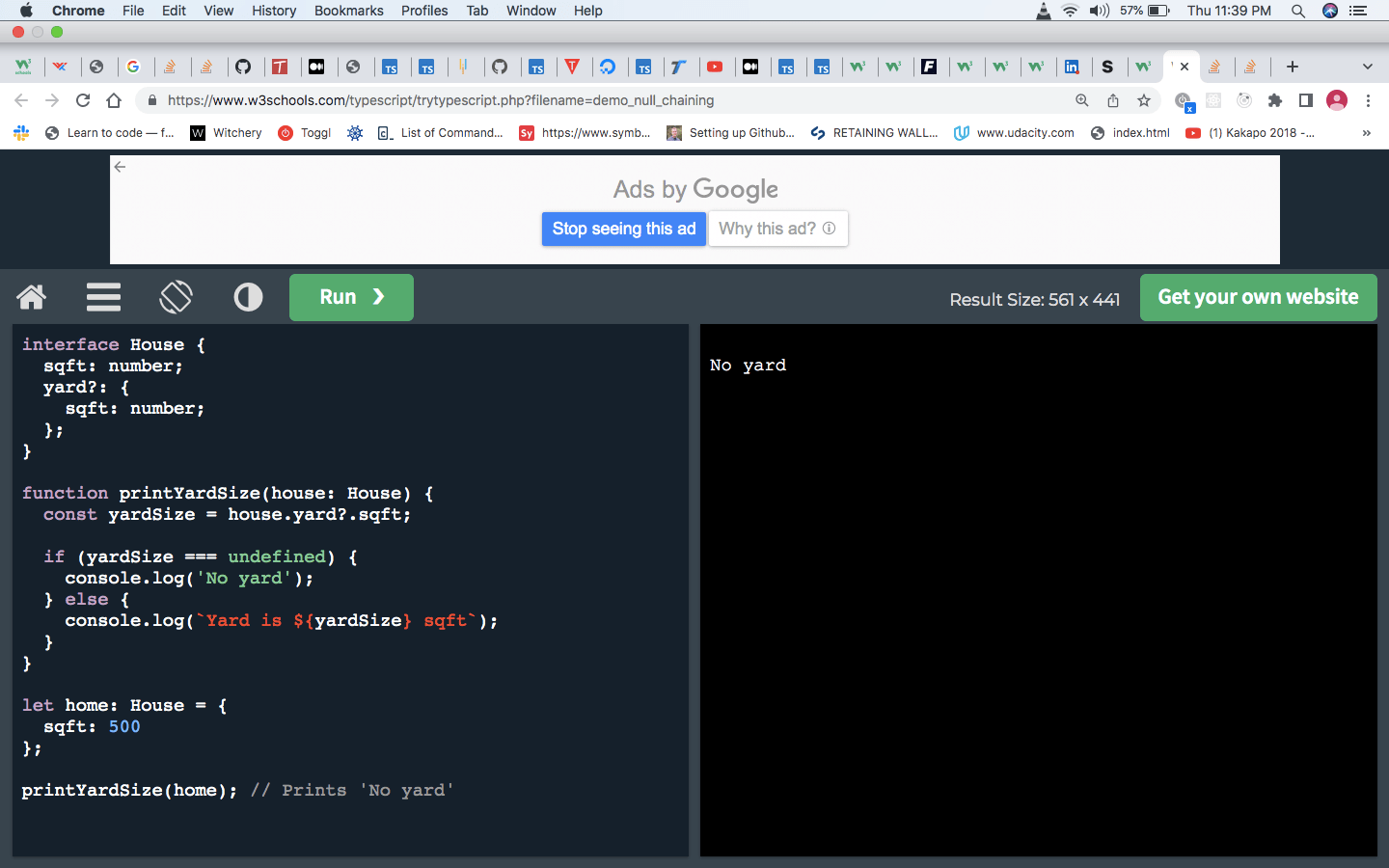Click the zoom magnifier icon in the address bar

(x=1081, y=100)
